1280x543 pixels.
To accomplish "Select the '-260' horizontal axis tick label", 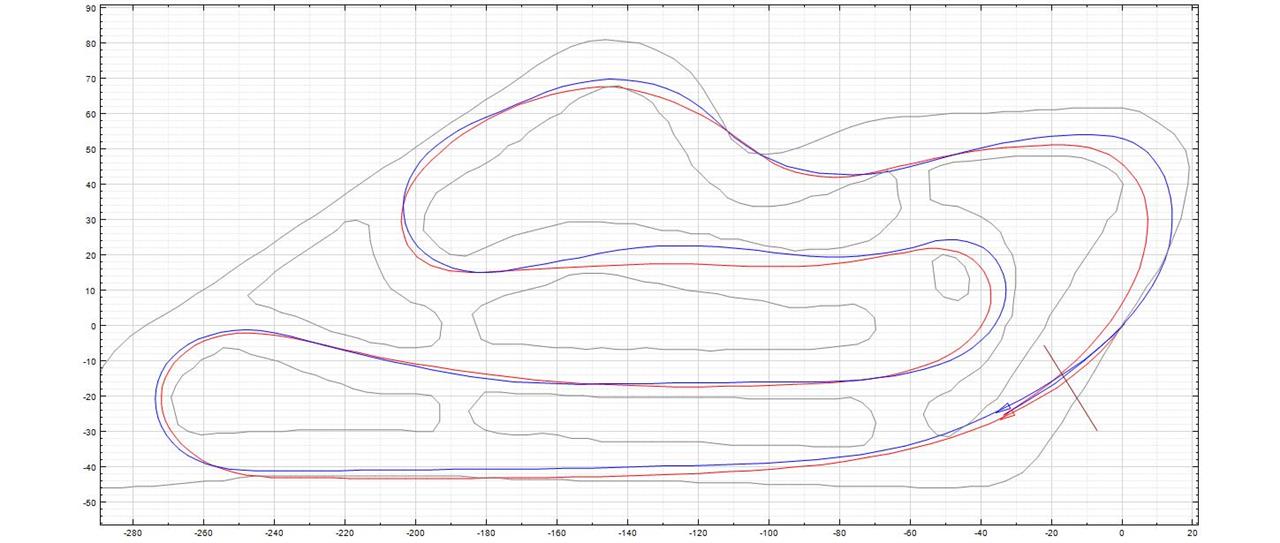I will 203,534.
